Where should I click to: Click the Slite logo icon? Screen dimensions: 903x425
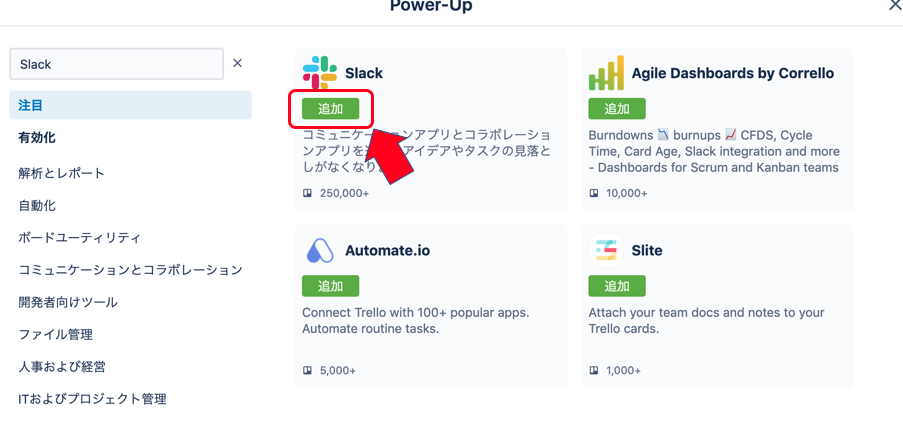(x=606, y=250)
